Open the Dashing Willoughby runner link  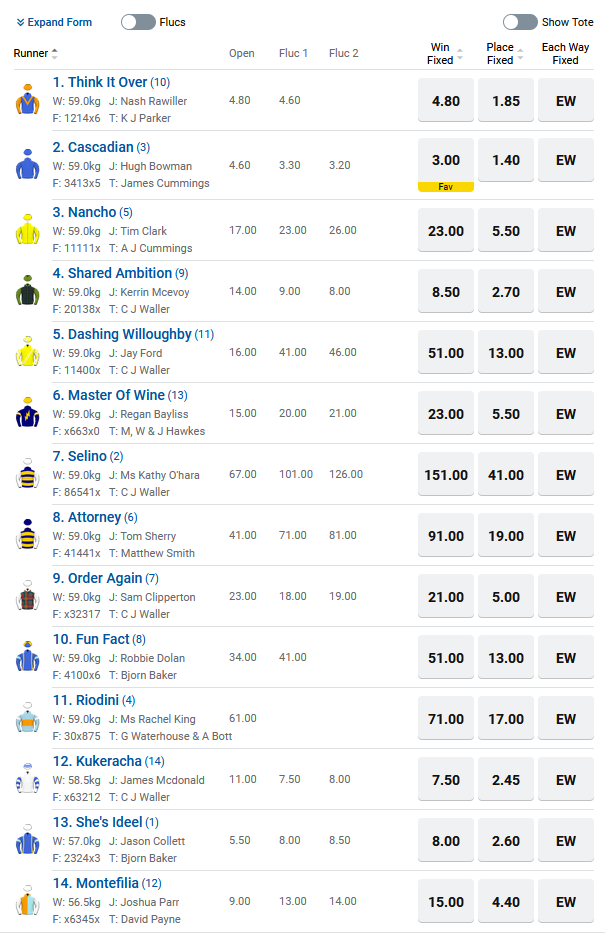point(121,334)
